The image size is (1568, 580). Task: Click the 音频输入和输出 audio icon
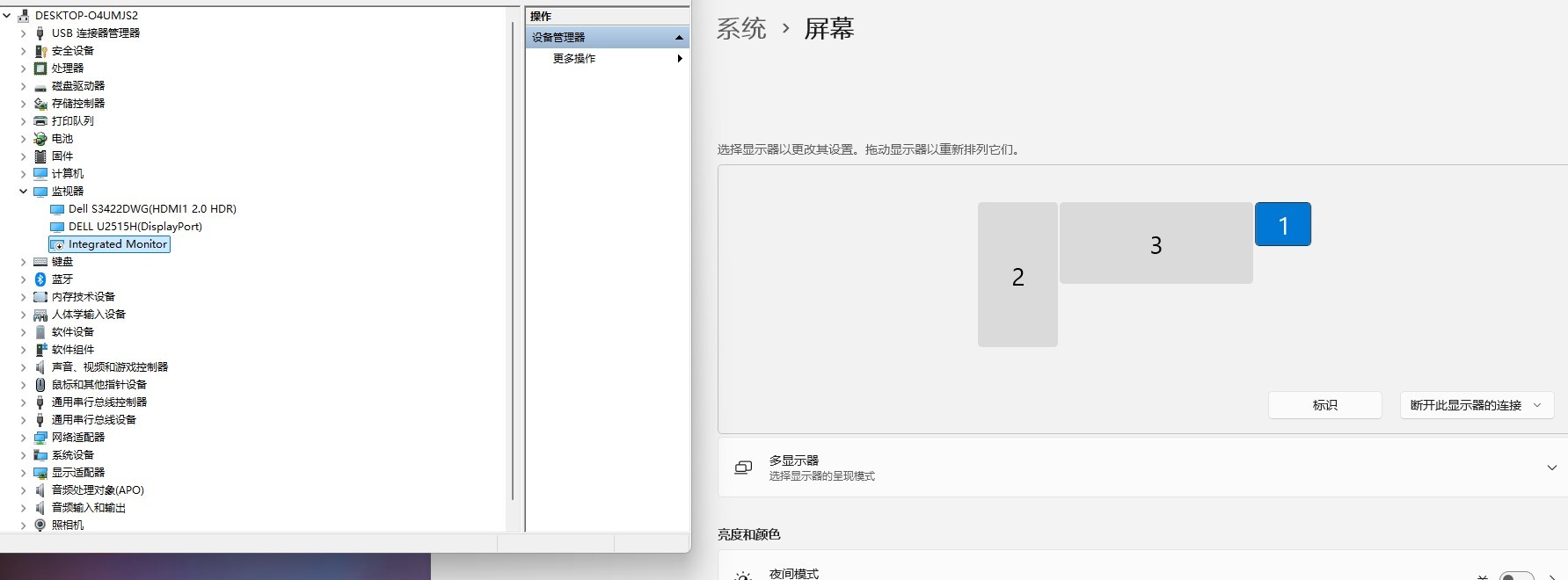click(40, 507)
